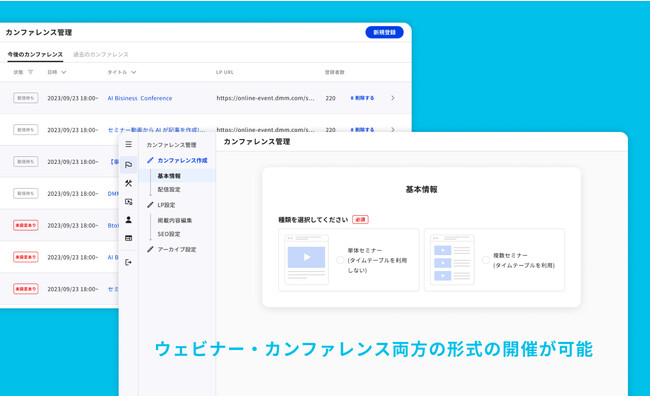Open the table layout icon in sidebar
This screenshot has width=650, height=396.
click(x=129, y=238)
